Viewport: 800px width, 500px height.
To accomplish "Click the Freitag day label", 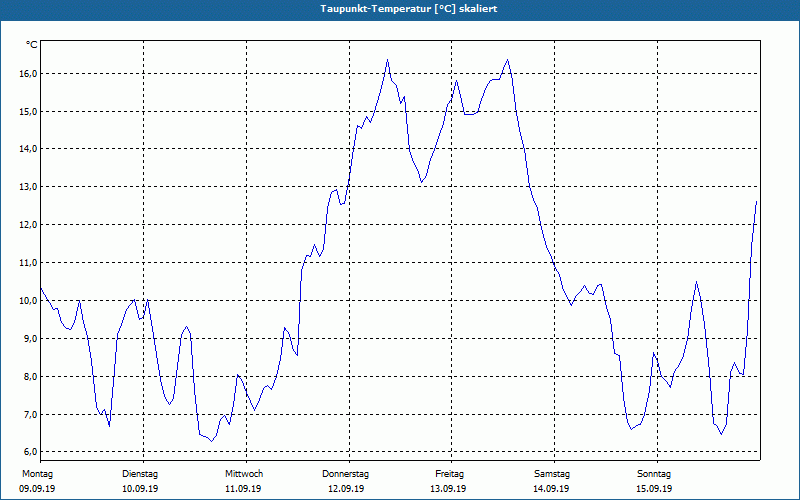I will click(449, 474).
